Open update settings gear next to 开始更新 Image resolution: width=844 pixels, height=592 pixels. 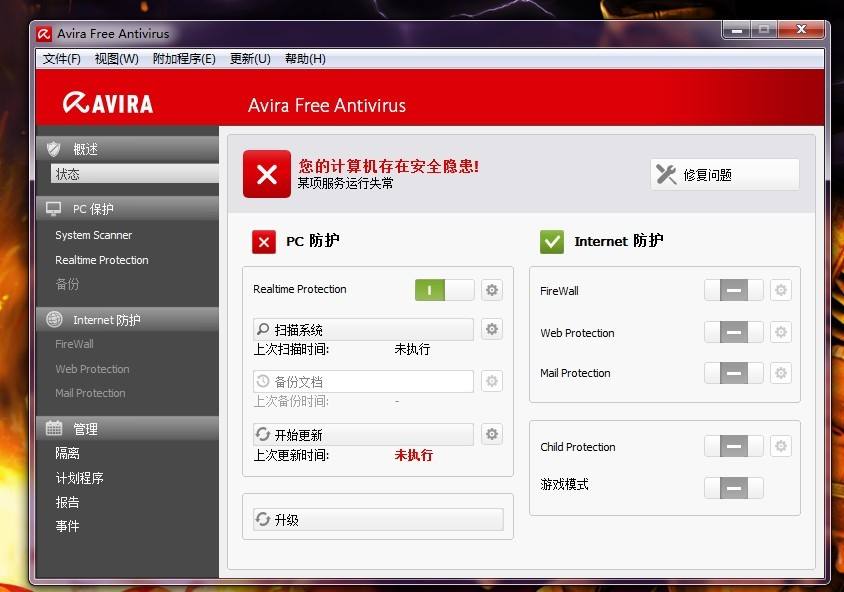(x=491, y=433)
